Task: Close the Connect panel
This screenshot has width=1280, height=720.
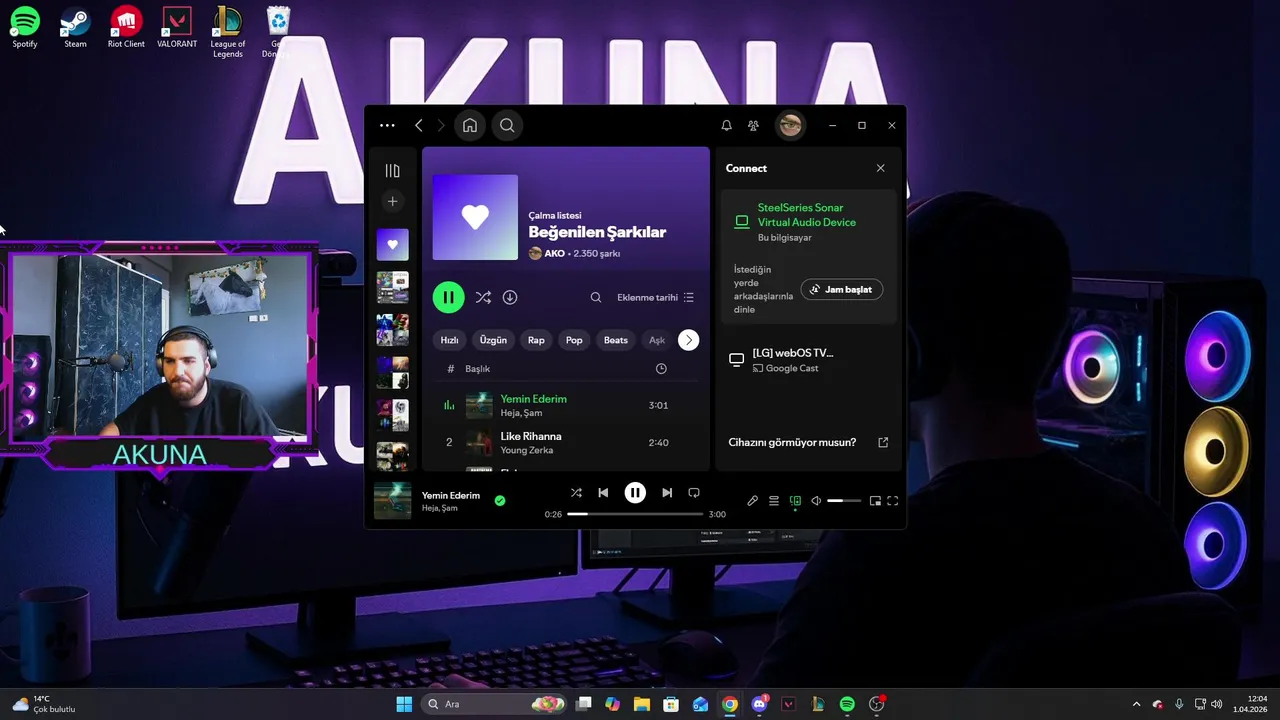Action: click(880, 168)
